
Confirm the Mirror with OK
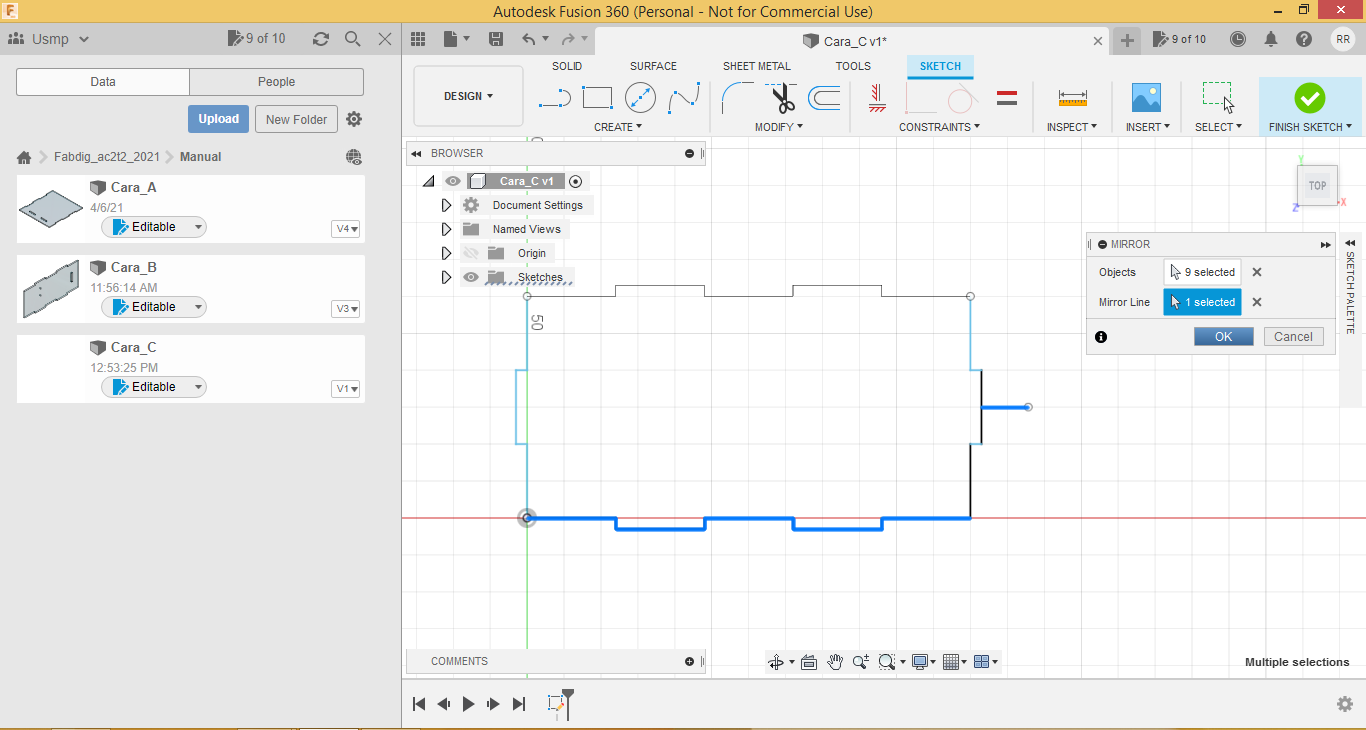[1223, 337]
